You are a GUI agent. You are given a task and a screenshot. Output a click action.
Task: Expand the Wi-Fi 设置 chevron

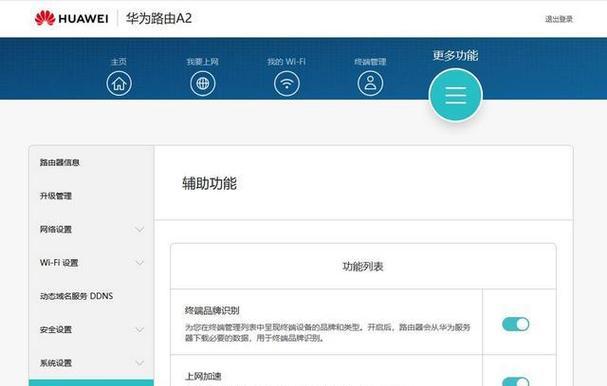tap(139, 263)
